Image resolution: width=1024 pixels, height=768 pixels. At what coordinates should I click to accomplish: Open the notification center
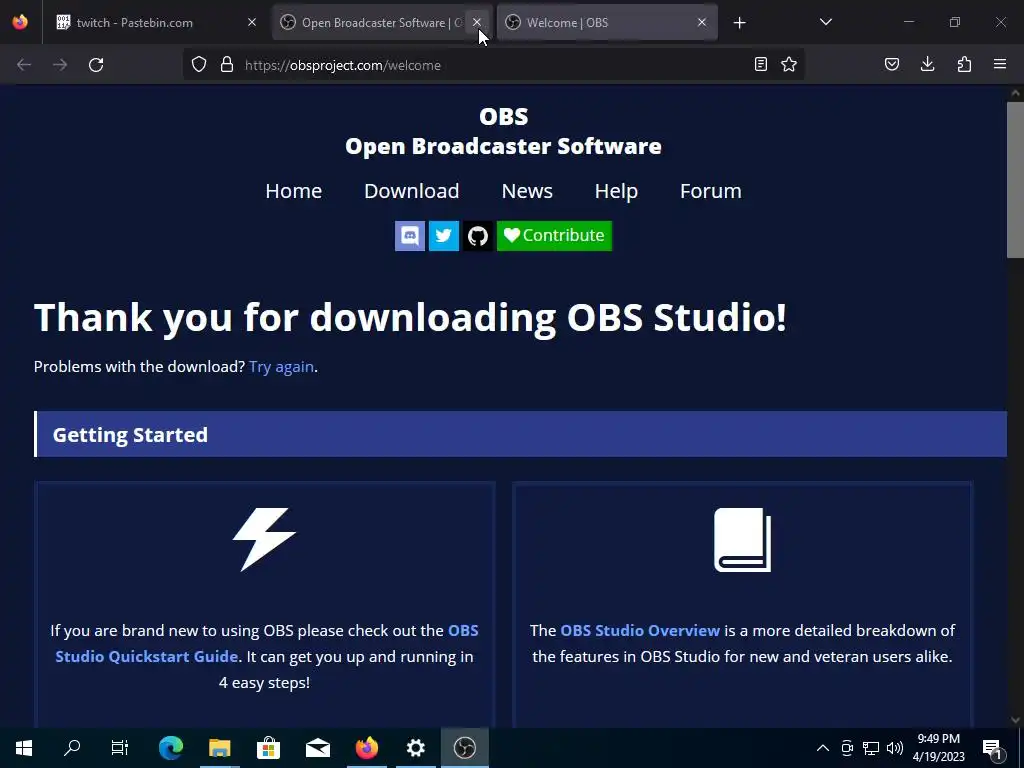(x=993, y=748)
